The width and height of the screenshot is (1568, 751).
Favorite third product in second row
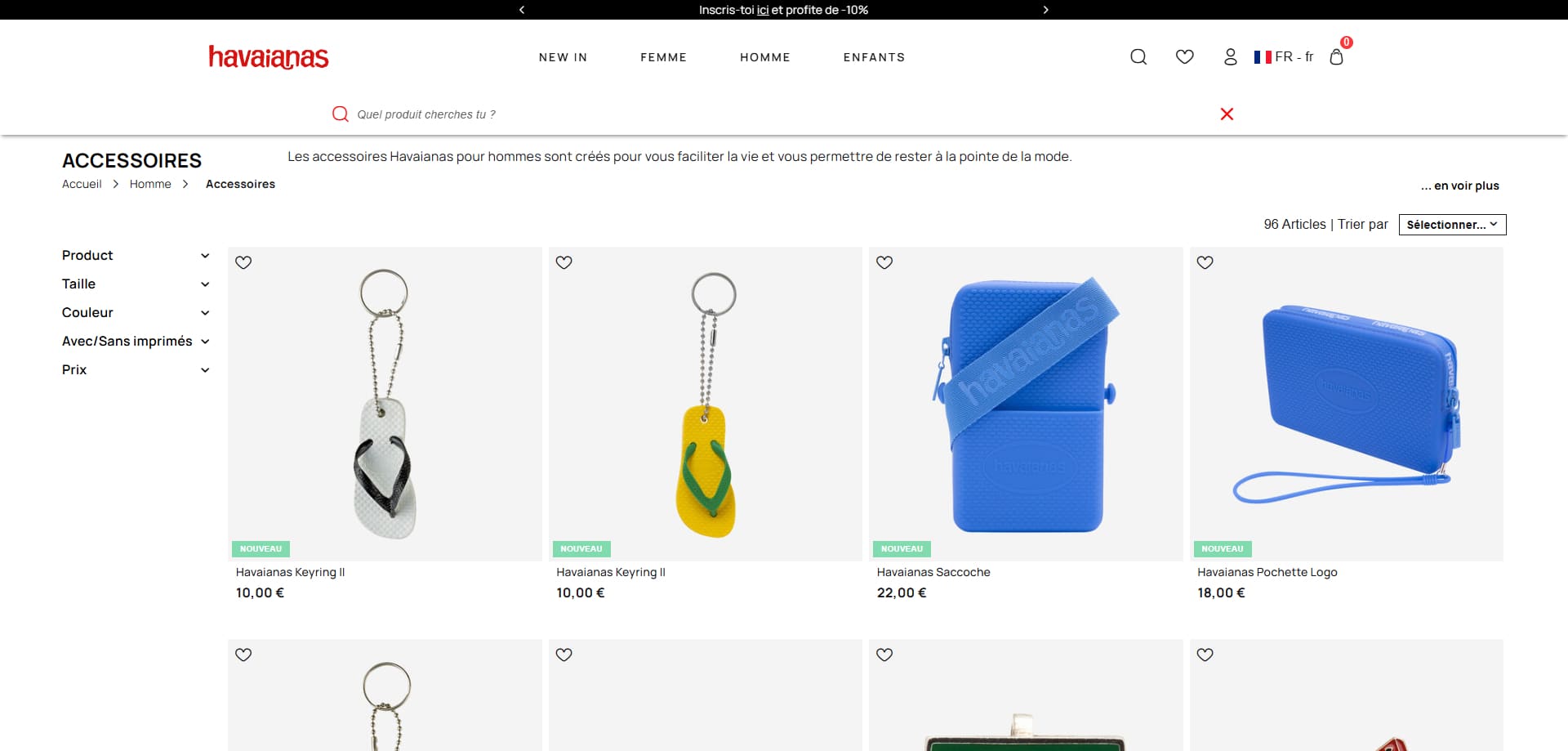[x=884, y=655]
